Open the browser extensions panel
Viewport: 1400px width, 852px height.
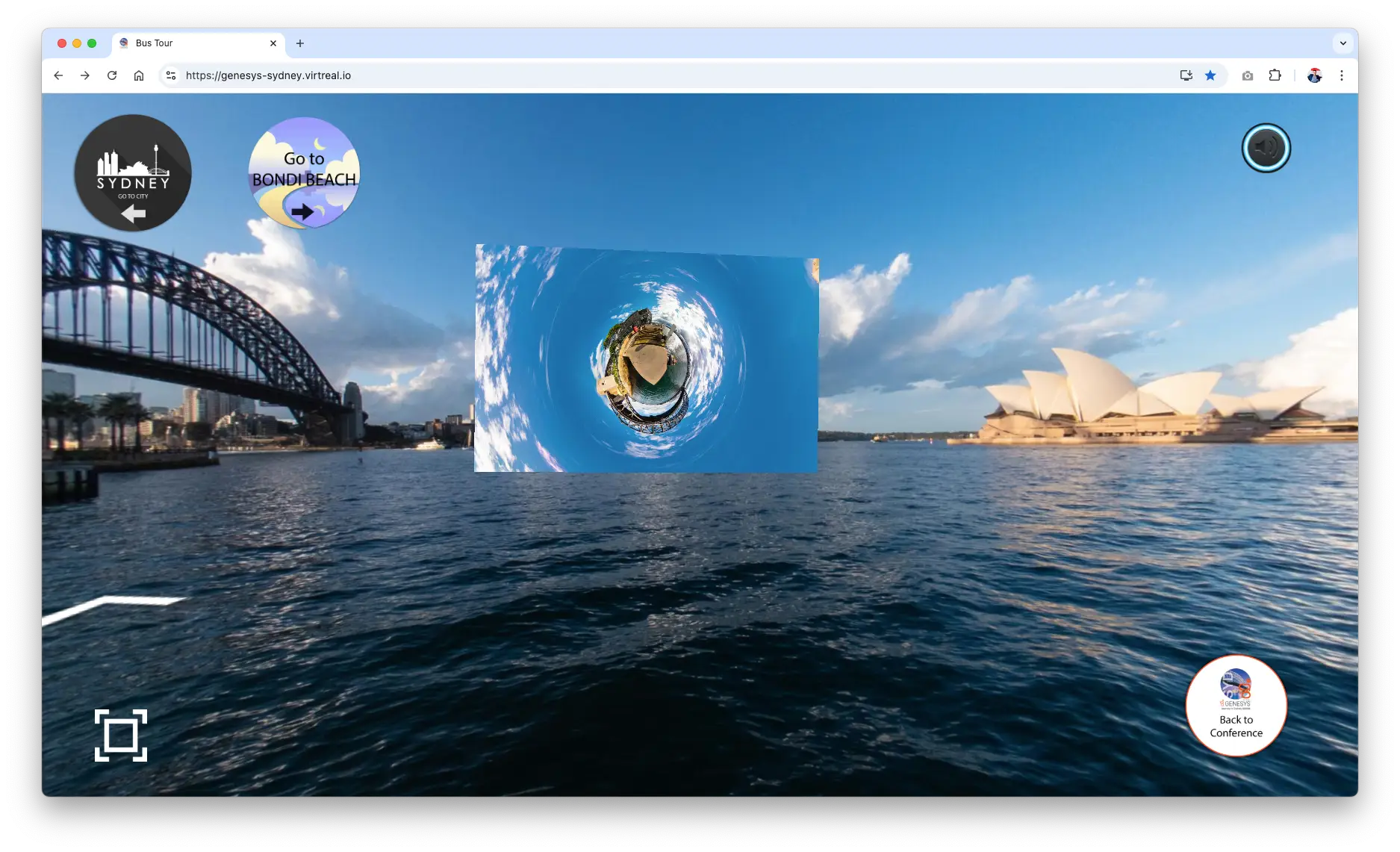click(1275, 75)
